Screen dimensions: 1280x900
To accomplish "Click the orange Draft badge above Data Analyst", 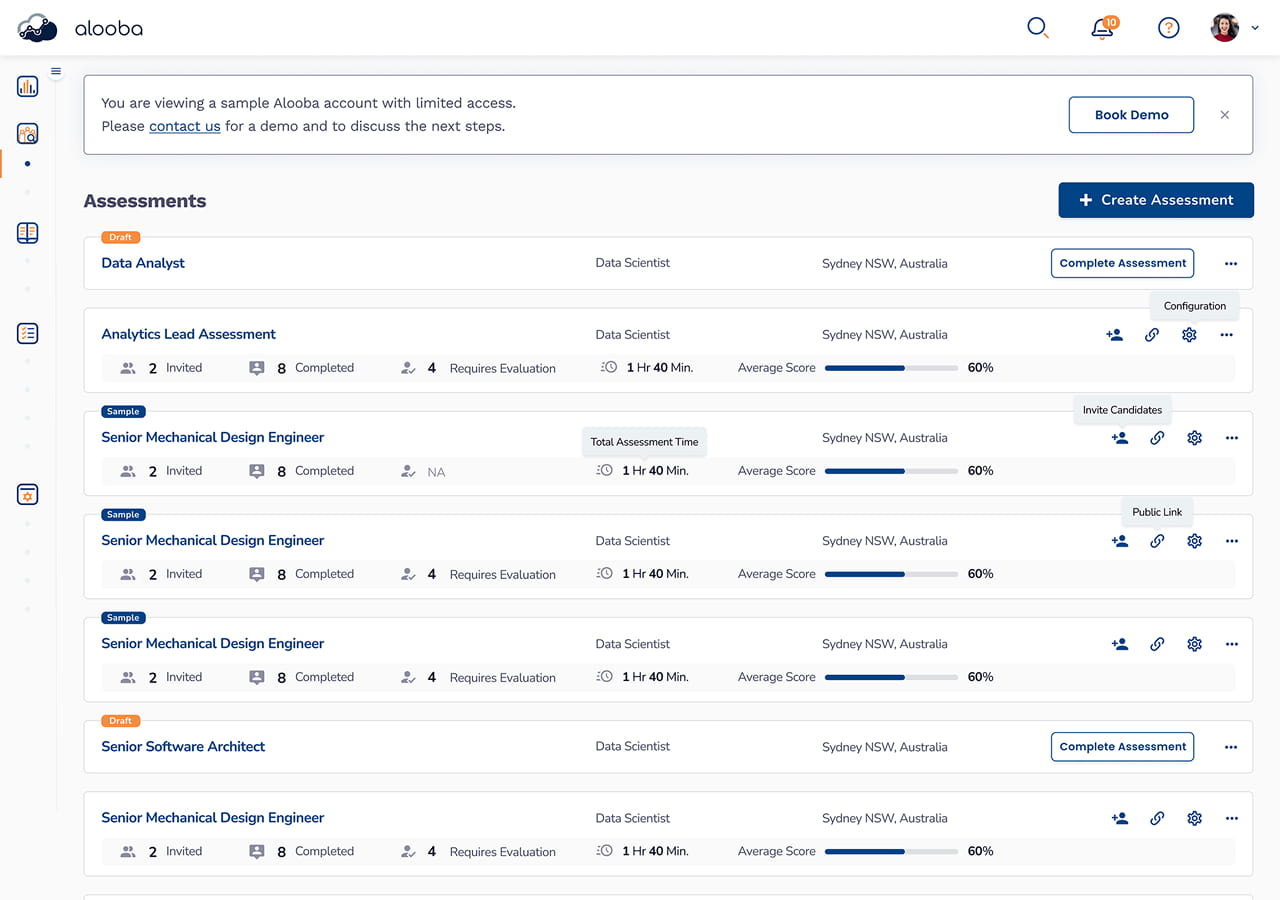I will point(120,237).
